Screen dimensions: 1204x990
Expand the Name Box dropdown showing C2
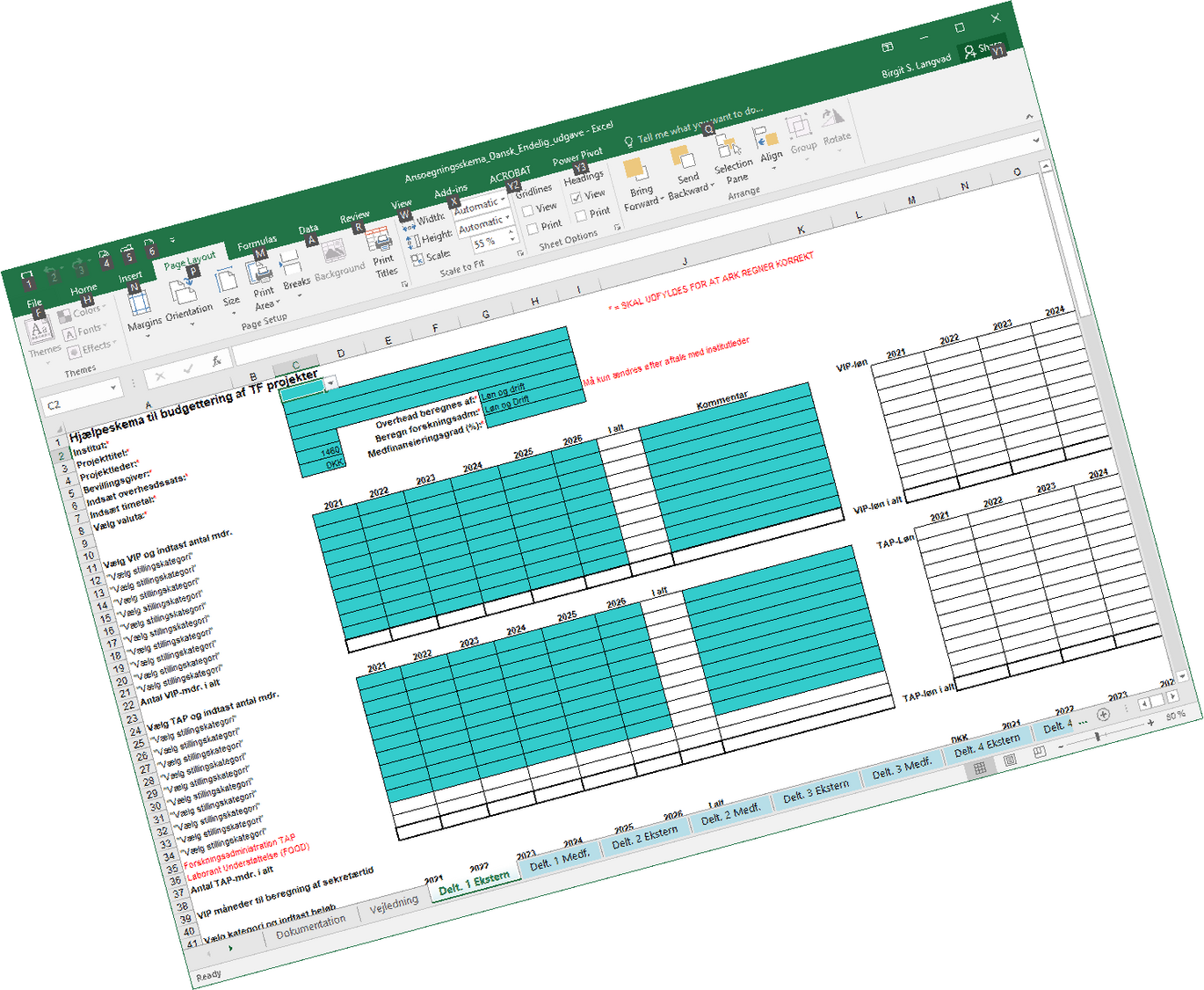click(113, 389)
